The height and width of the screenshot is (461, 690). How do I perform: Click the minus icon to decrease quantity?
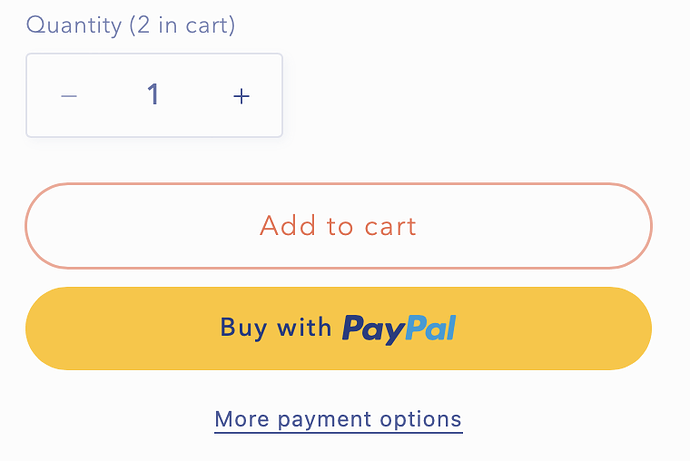pyautogui.click(x=69, y=96)
